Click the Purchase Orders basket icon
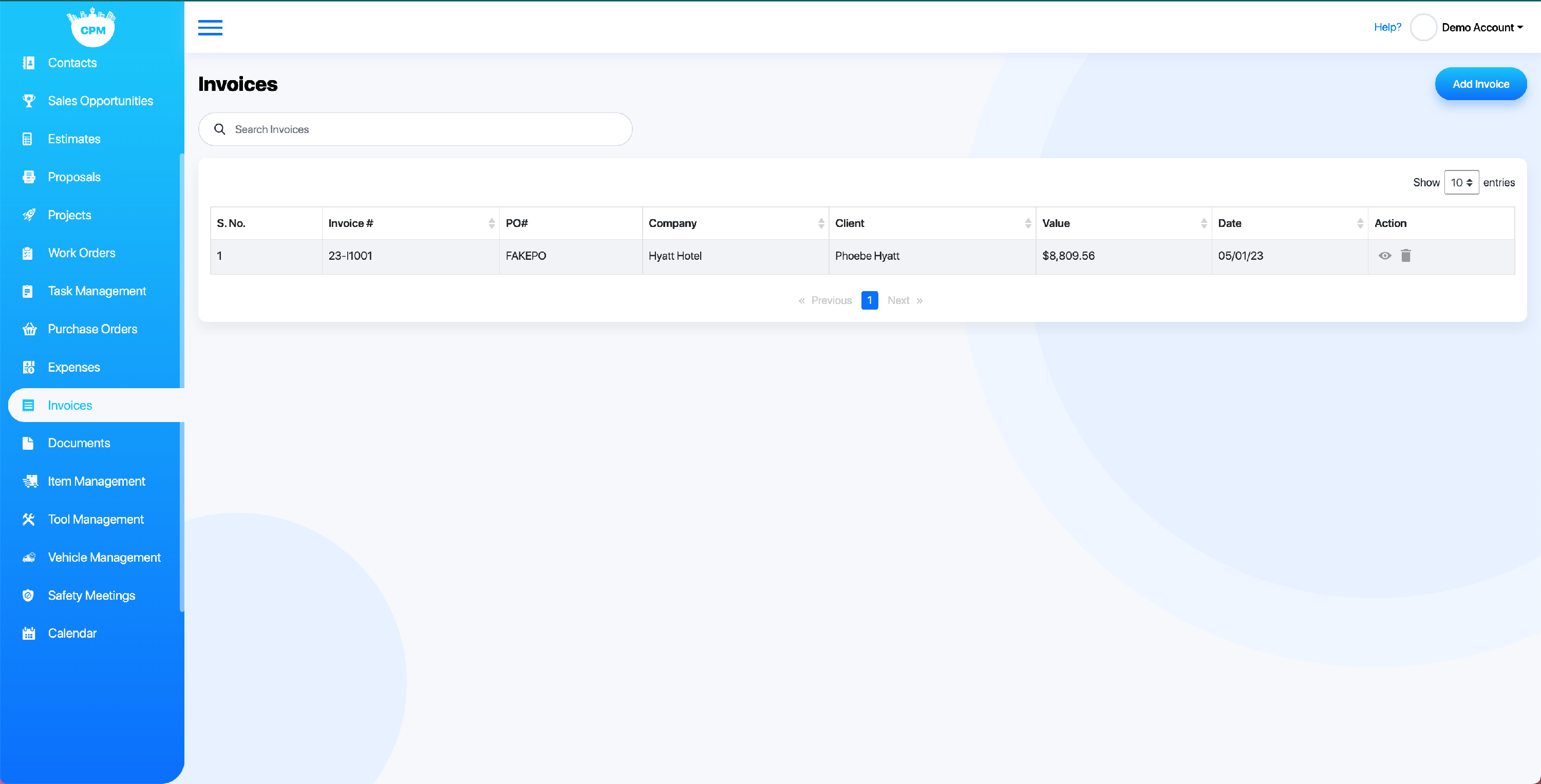This screenshot has width=1541, height=784. [29, 330]
